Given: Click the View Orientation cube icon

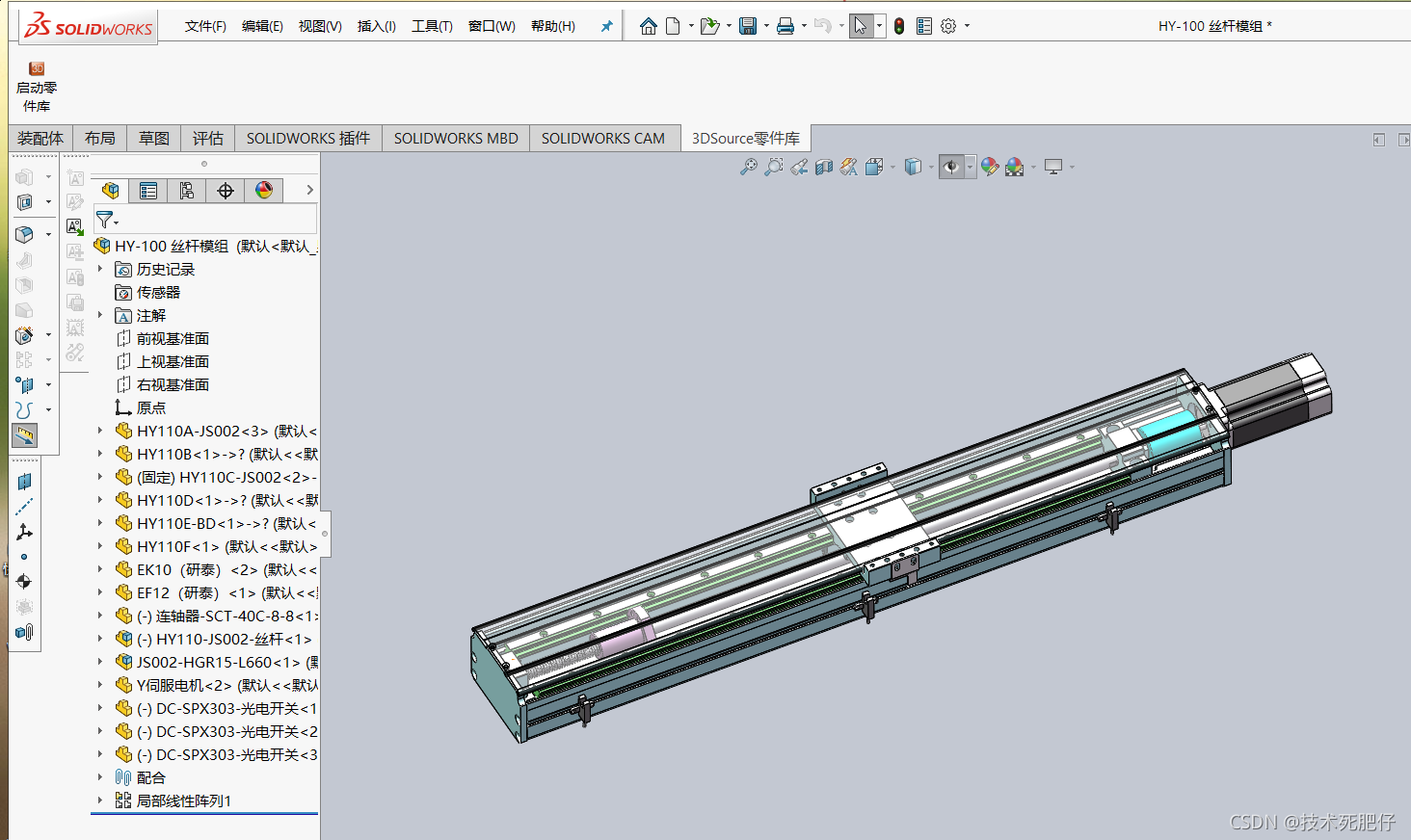Looking at the screenshot, I should pos(874,167).
